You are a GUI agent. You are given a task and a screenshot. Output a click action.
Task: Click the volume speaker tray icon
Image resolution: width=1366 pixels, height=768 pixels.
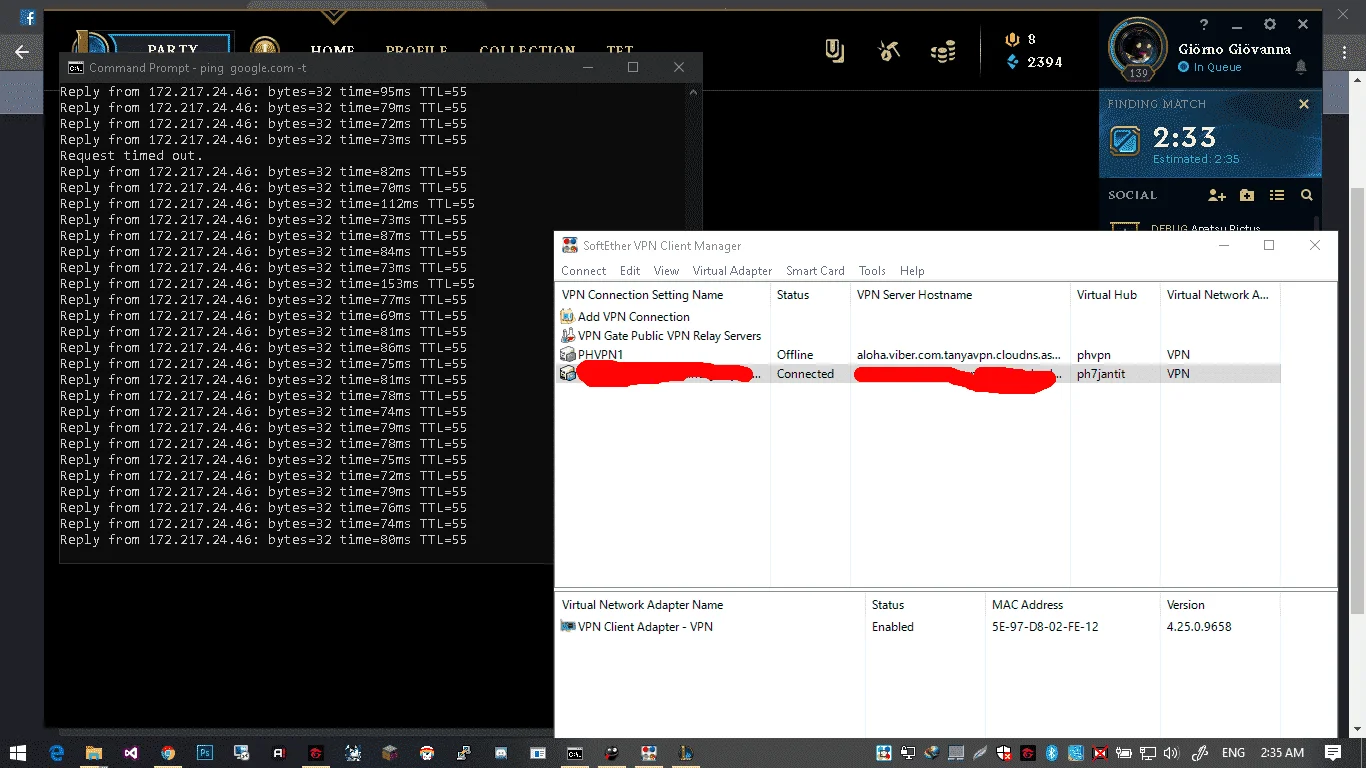1172,752
